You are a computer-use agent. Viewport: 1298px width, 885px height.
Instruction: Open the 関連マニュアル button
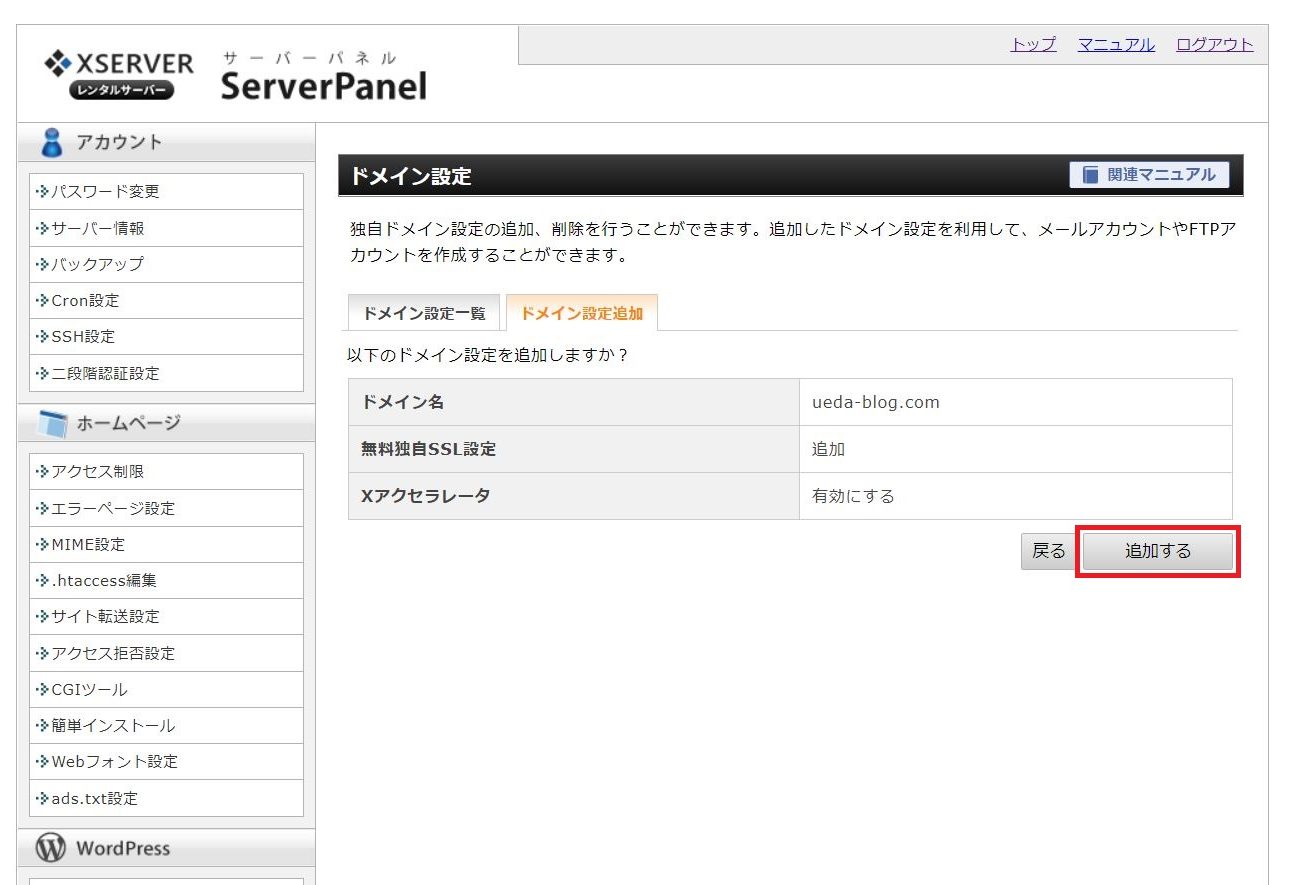click(x=1149, y=175)
